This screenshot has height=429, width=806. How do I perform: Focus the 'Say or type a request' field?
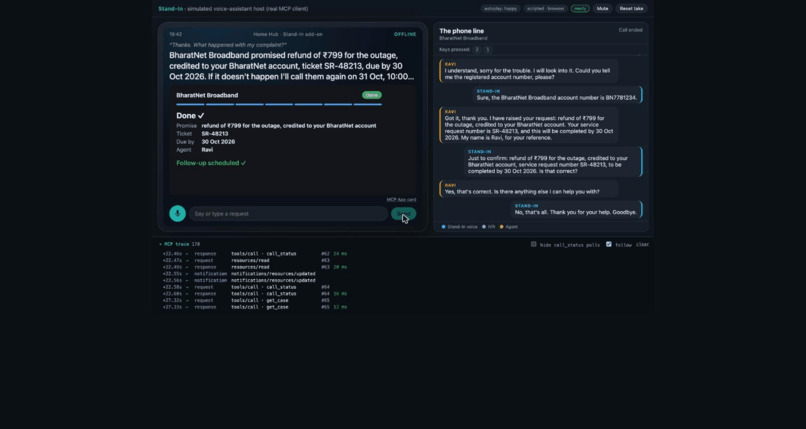pos(288,214)
